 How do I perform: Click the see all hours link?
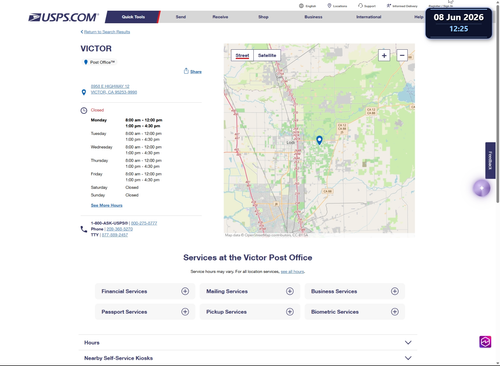(x=292, y=272)
